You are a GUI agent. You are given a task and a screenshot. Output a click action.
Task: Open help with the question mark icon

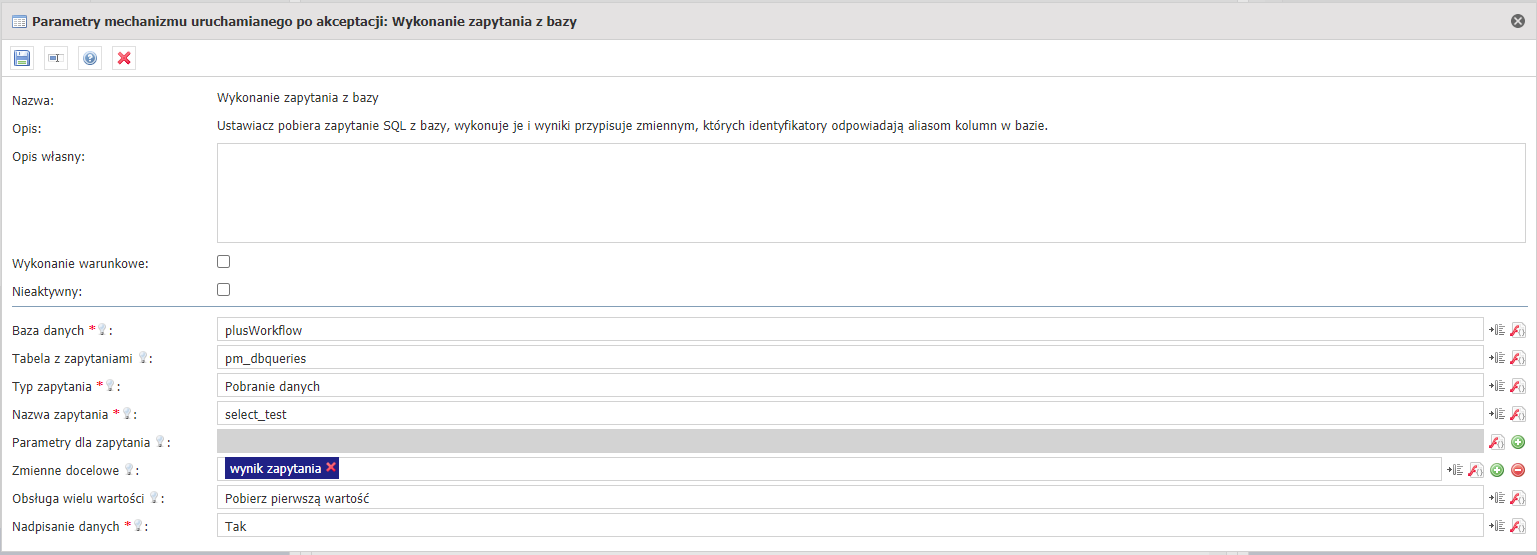pyautogui.click(x=90, y=58)
